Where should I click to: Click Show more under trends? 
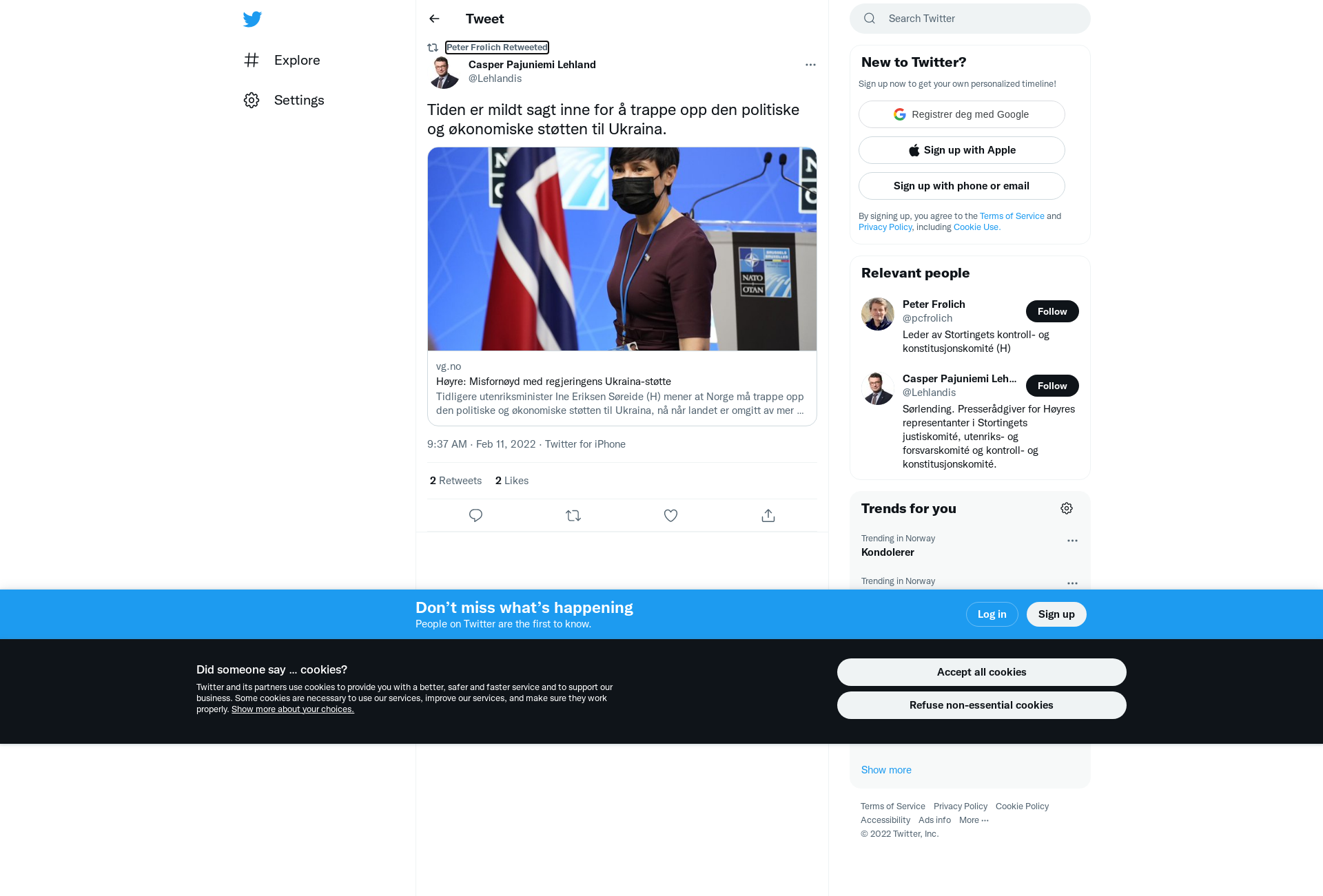[886, 770]
